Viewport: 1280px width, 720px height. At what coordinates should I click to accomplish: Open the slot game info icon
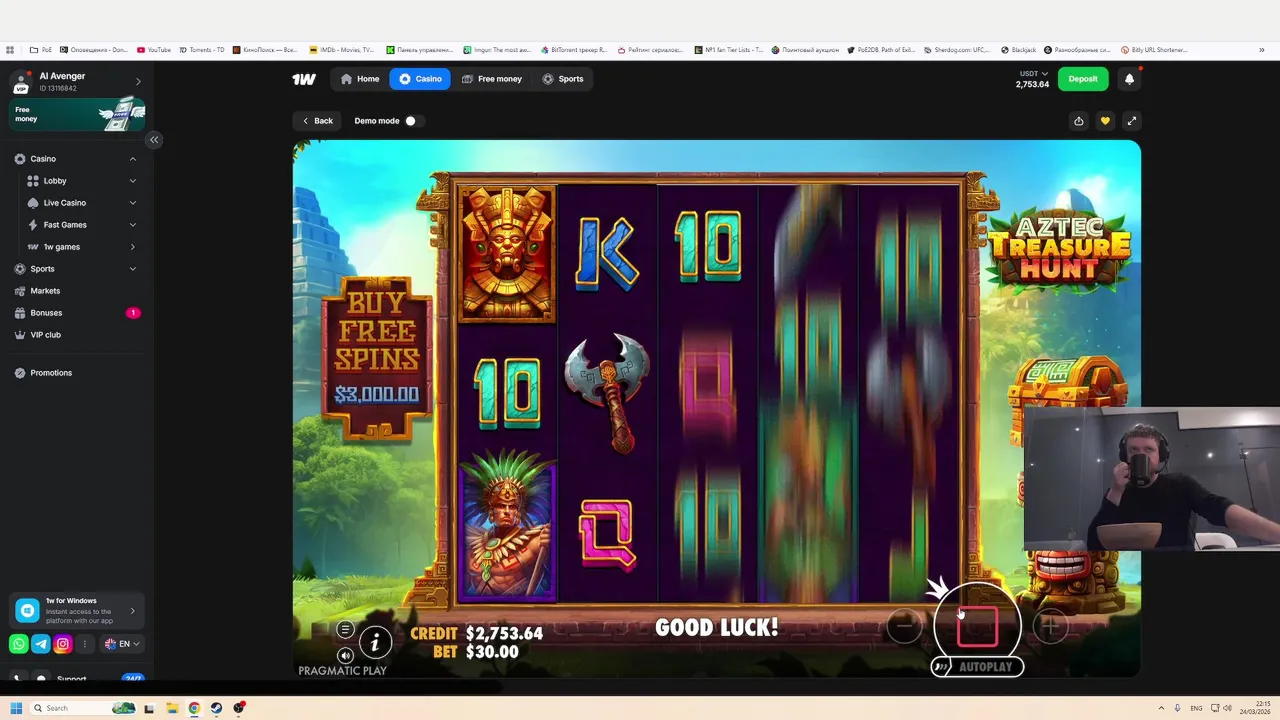(x=375, y=641)
